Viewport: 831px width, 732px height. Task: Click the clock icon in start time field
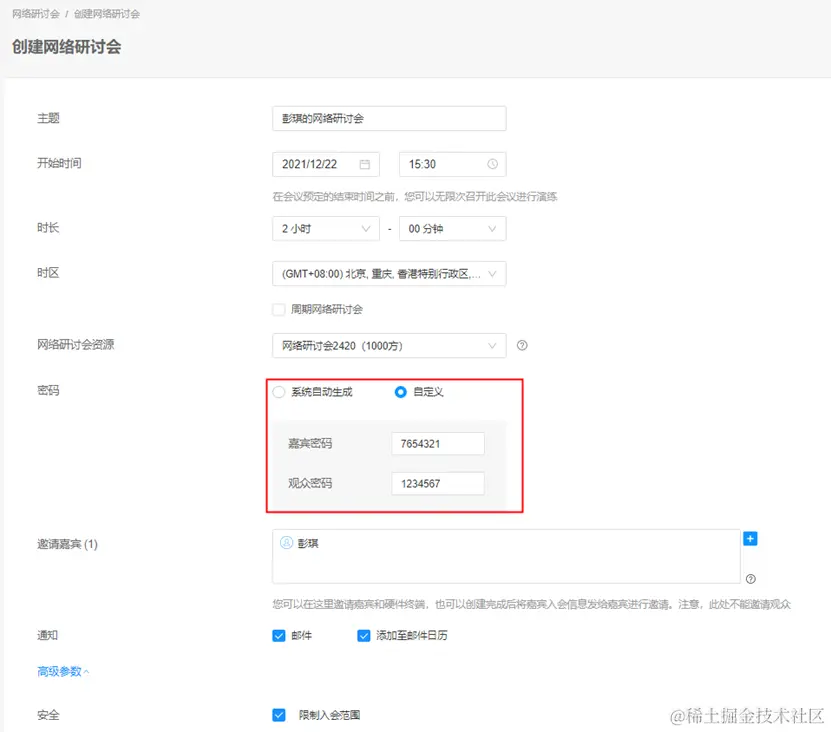pos(492,164)
